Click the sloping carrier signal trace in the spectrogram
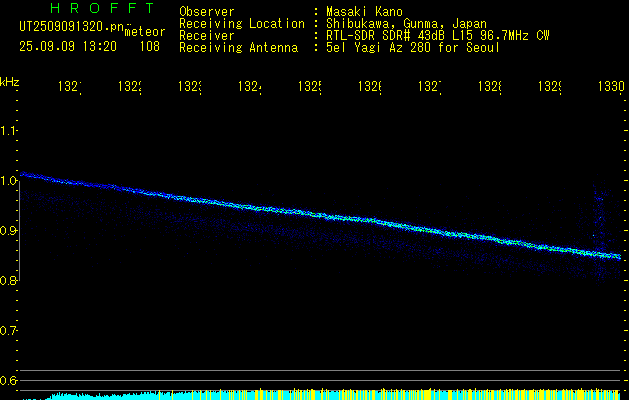 coord(321,215)
